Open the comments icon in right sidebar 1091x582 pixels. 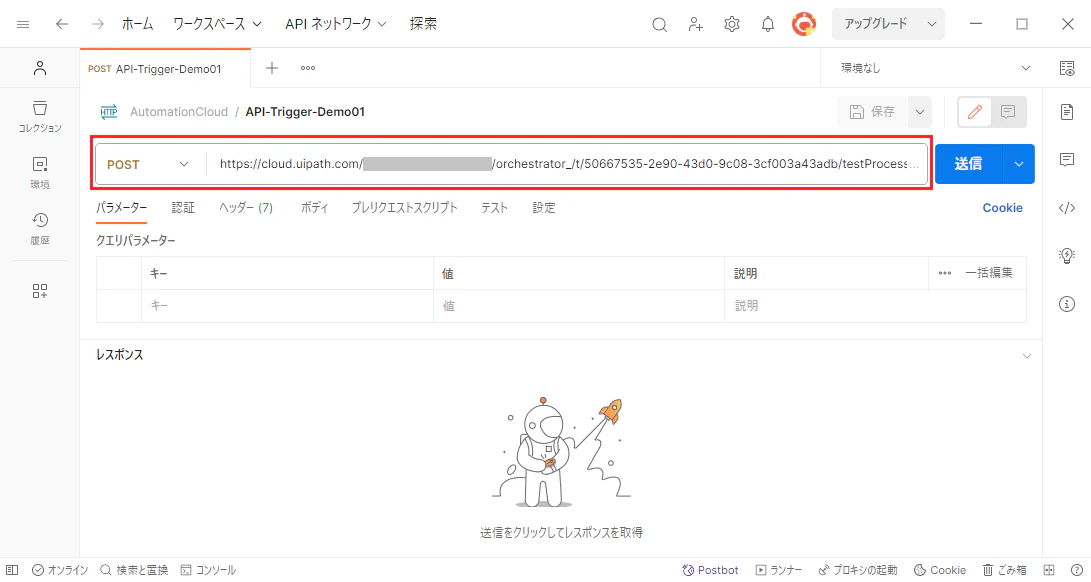click(1067, 160)
